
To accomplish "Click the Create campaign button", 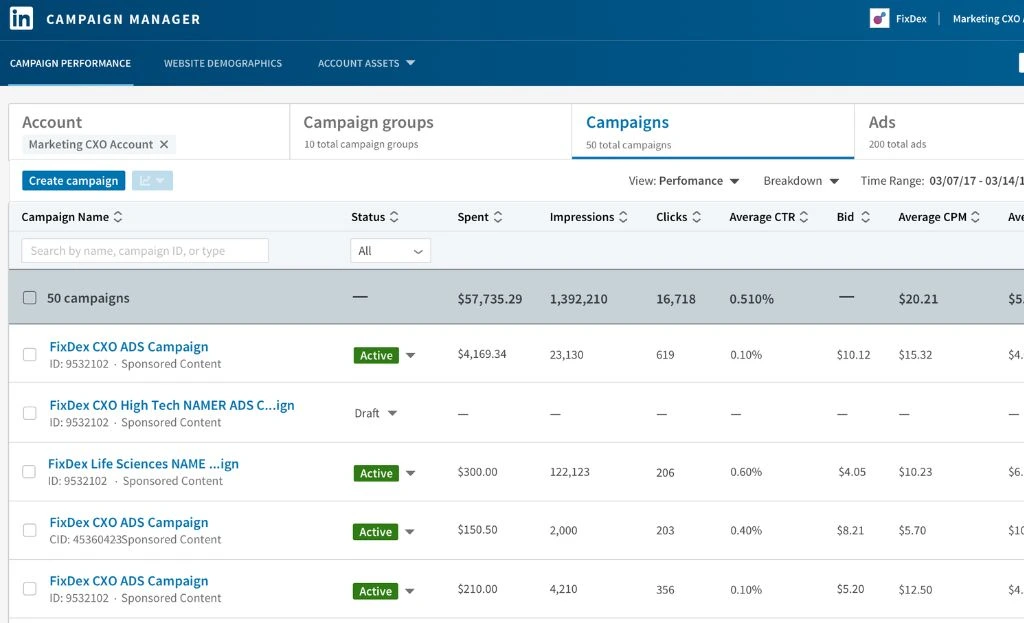I will pyautogui.click(x=73, y=181).
